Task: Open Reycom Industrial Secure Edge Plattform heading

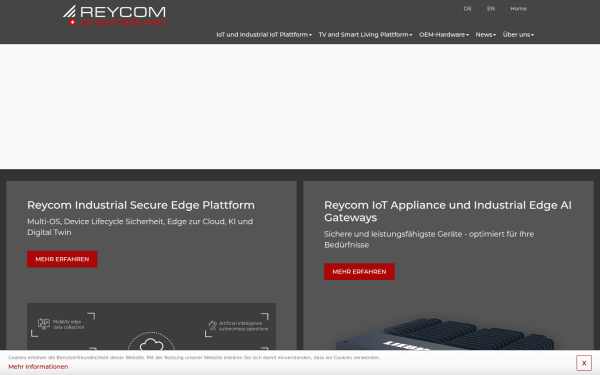Action: pos(141,205)
